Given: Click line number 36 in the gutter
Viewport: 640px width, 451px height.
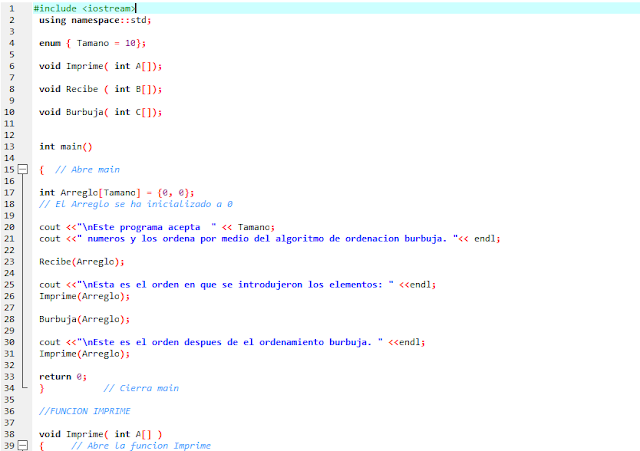Looking at the screenshot, I should [x=9, y=411].
